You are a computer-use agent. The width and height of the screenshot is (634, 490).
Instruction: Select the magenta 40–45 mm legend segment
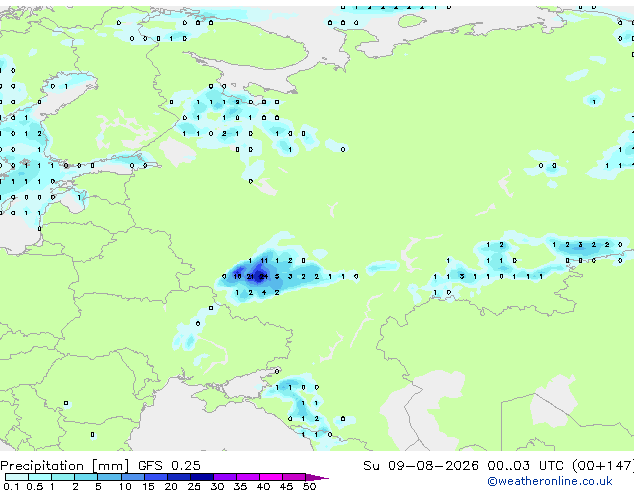point(271,477)
